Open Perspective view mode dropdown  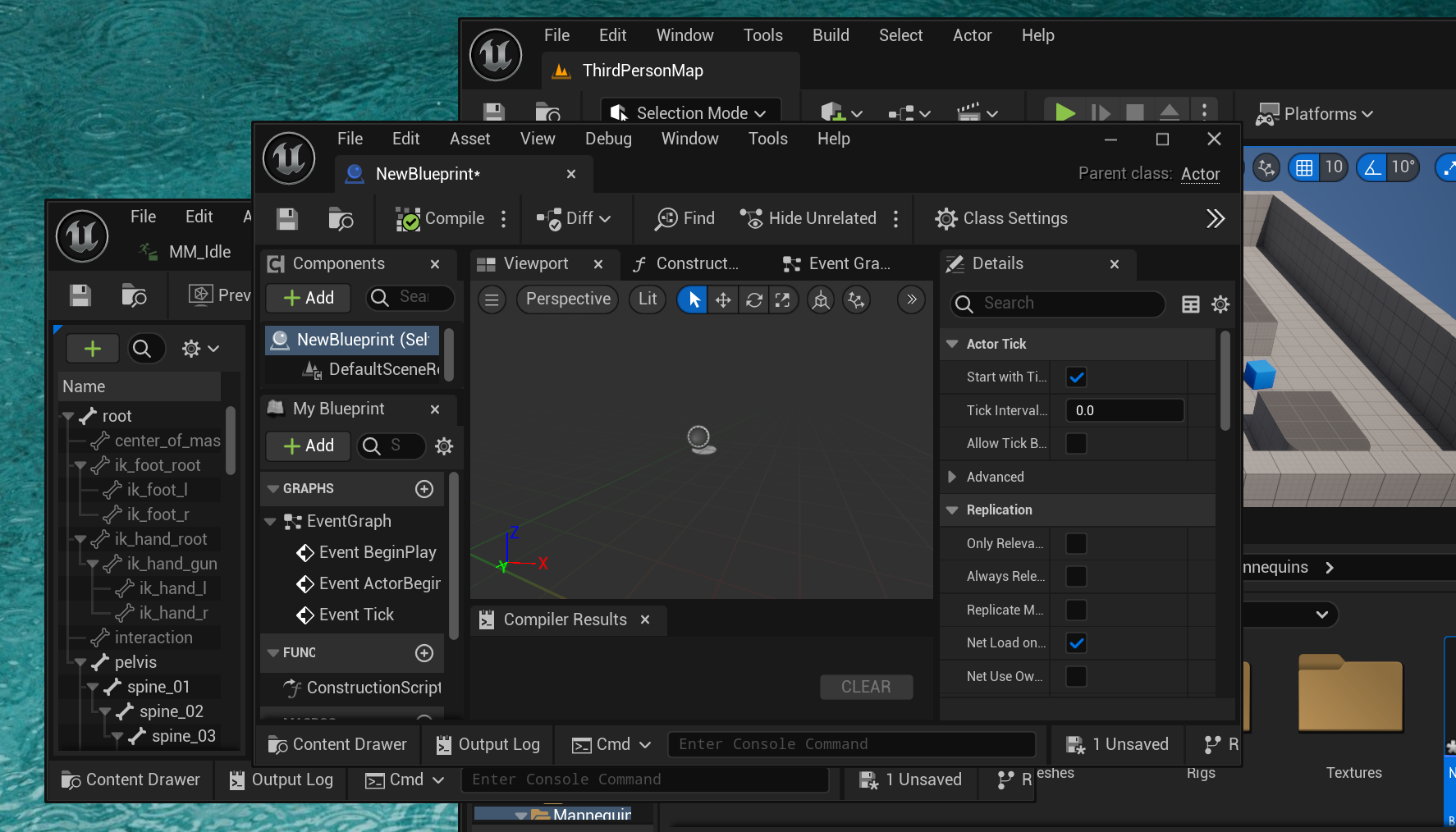pyautogui.click(x=568, y=299)
